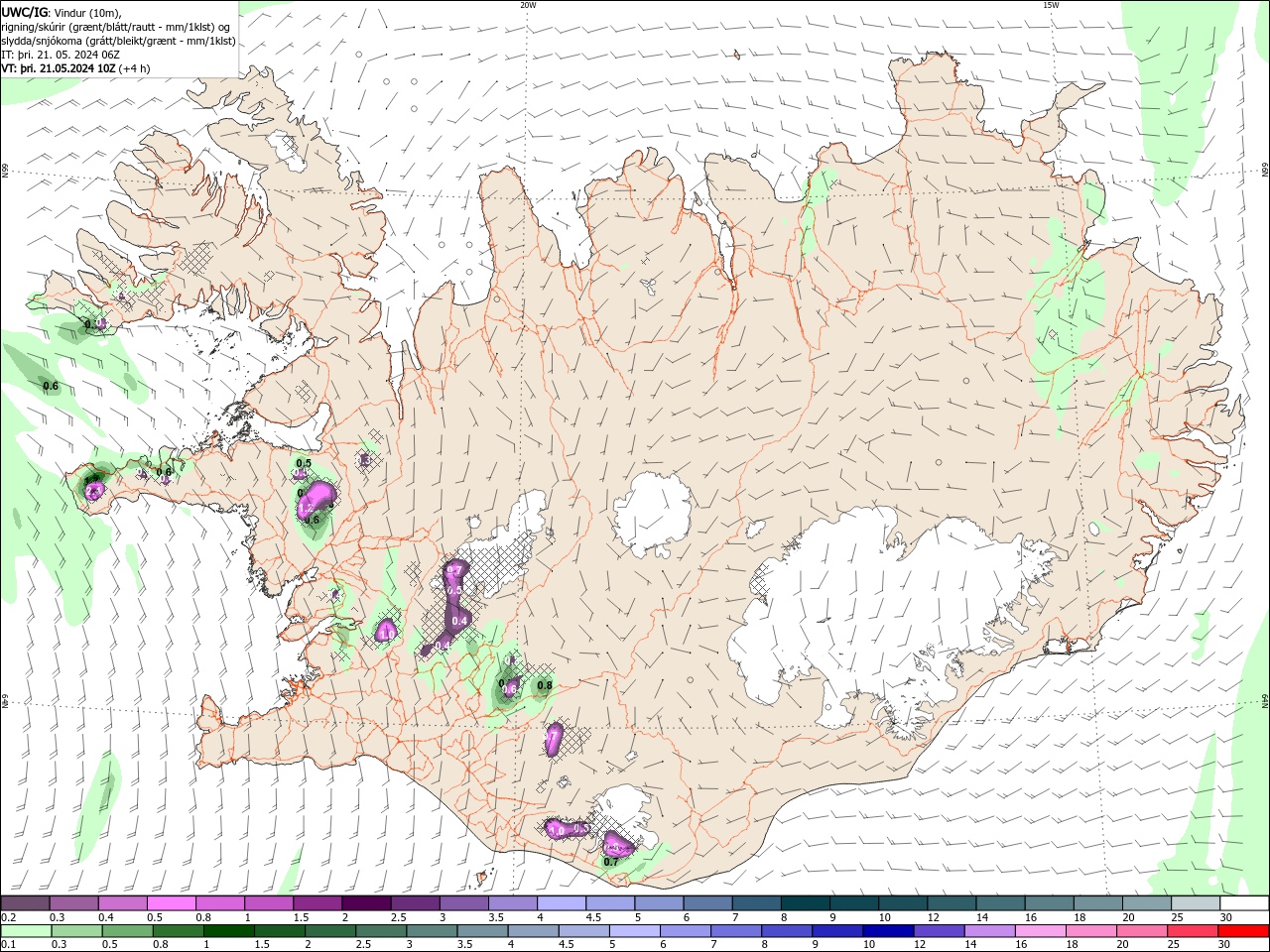Image resolution: width=1270 pixels, height=952 pixels.
Task: Click the 'UWC/IG: Vindur (10m)' title line
Action: [60, 12]
